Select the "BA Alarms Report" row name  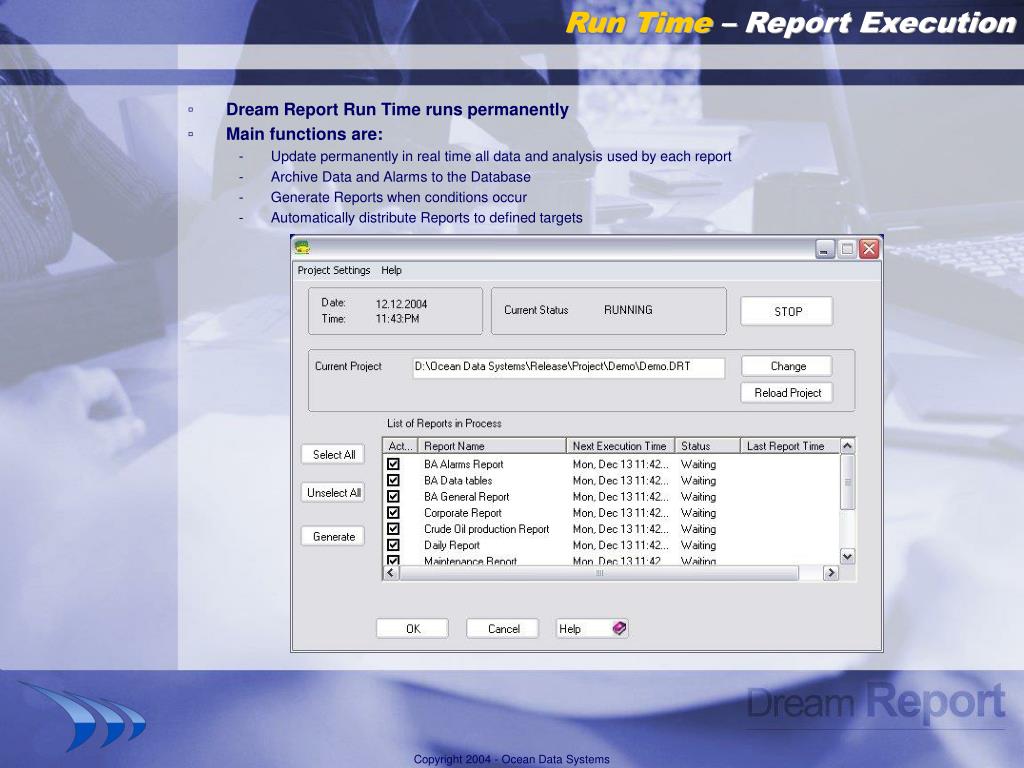tap(464, 464)
